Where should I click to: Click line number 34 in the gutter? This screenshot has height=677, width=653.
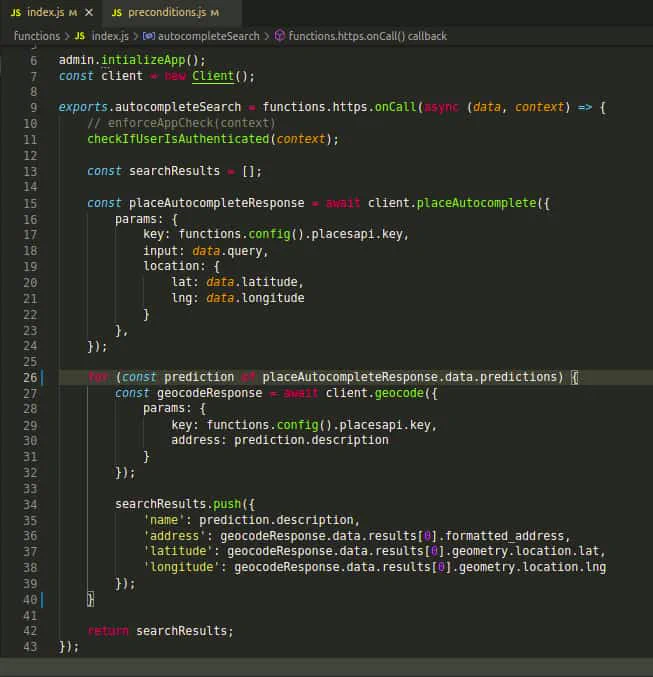(x=30, y=504)
